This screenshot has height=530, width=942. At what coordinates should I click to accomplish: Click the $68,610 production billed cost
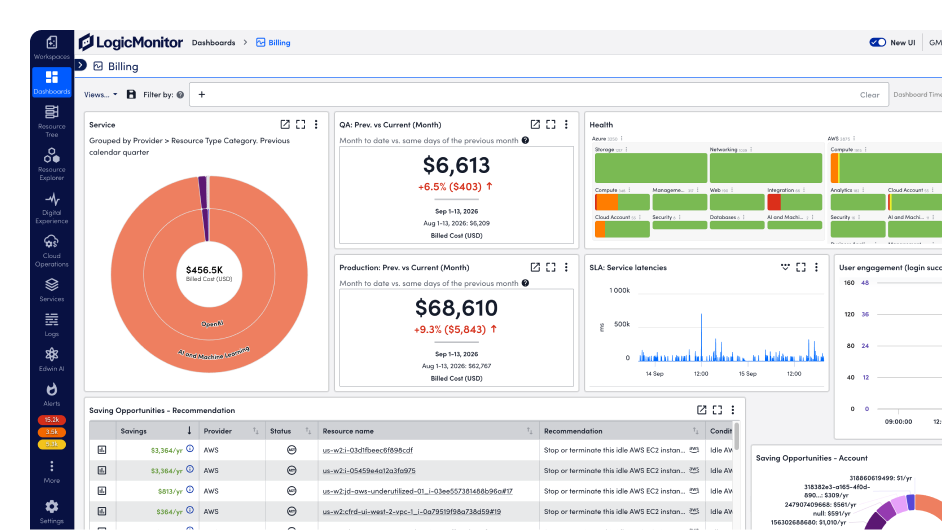(456, 308)
